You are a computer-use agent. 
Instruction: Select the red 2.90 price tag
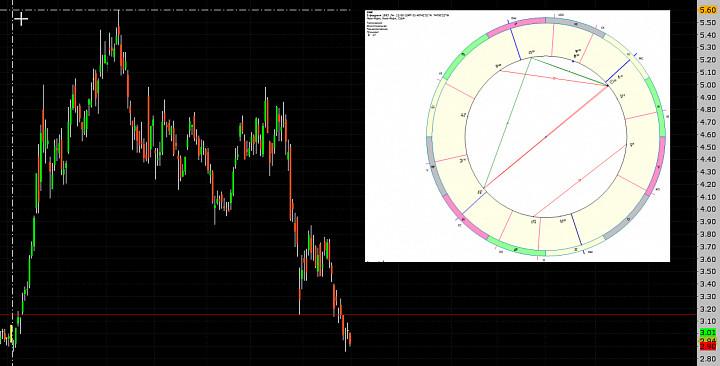(x=708, y=346)
